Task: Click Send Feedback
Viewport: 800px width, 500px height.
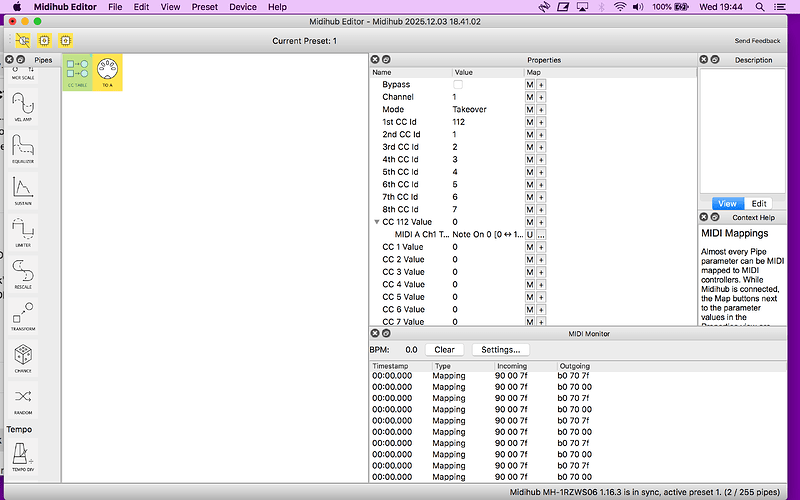Action: [757, 41]
